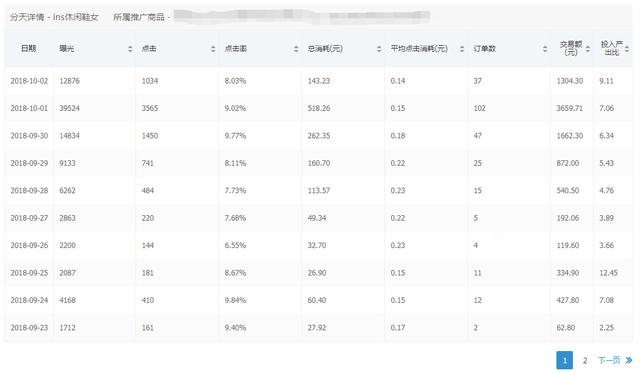
Task: Click the 点击 column header label
Action: click(x=149, y=49)
